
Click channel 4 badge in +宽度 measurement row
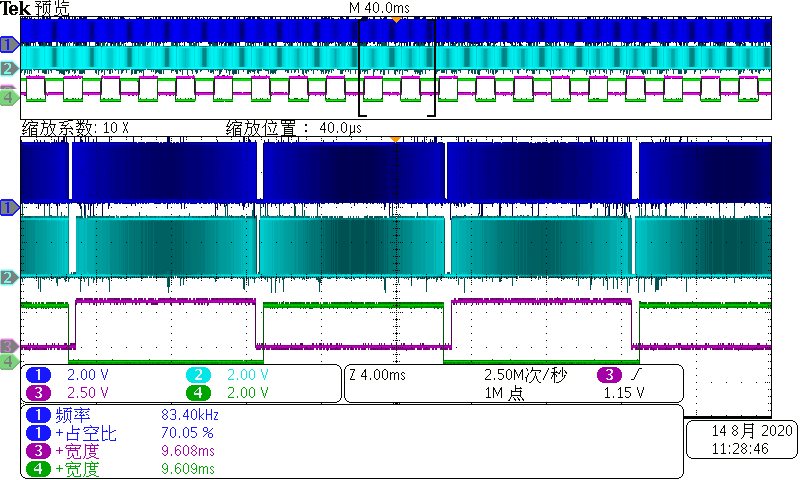[x=38, y=469]
